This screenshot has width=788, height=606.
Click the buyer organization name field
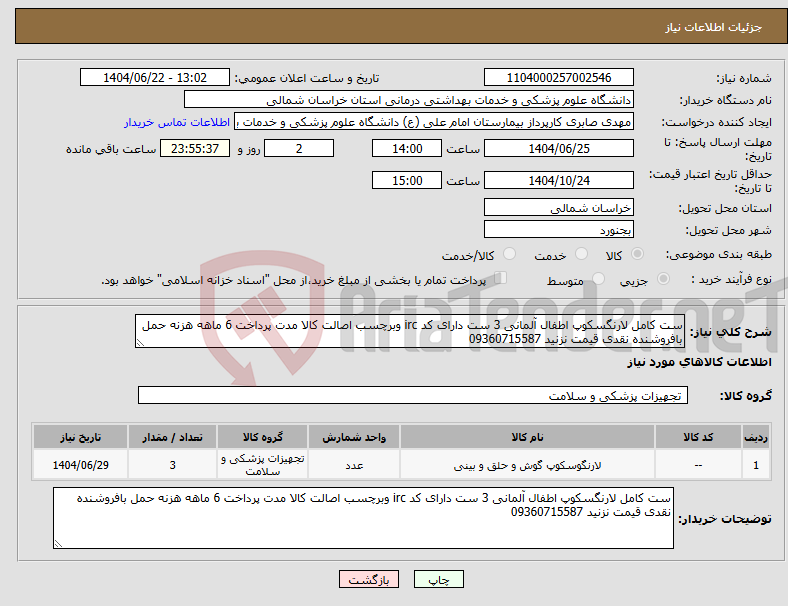click(x=409, y=99)
